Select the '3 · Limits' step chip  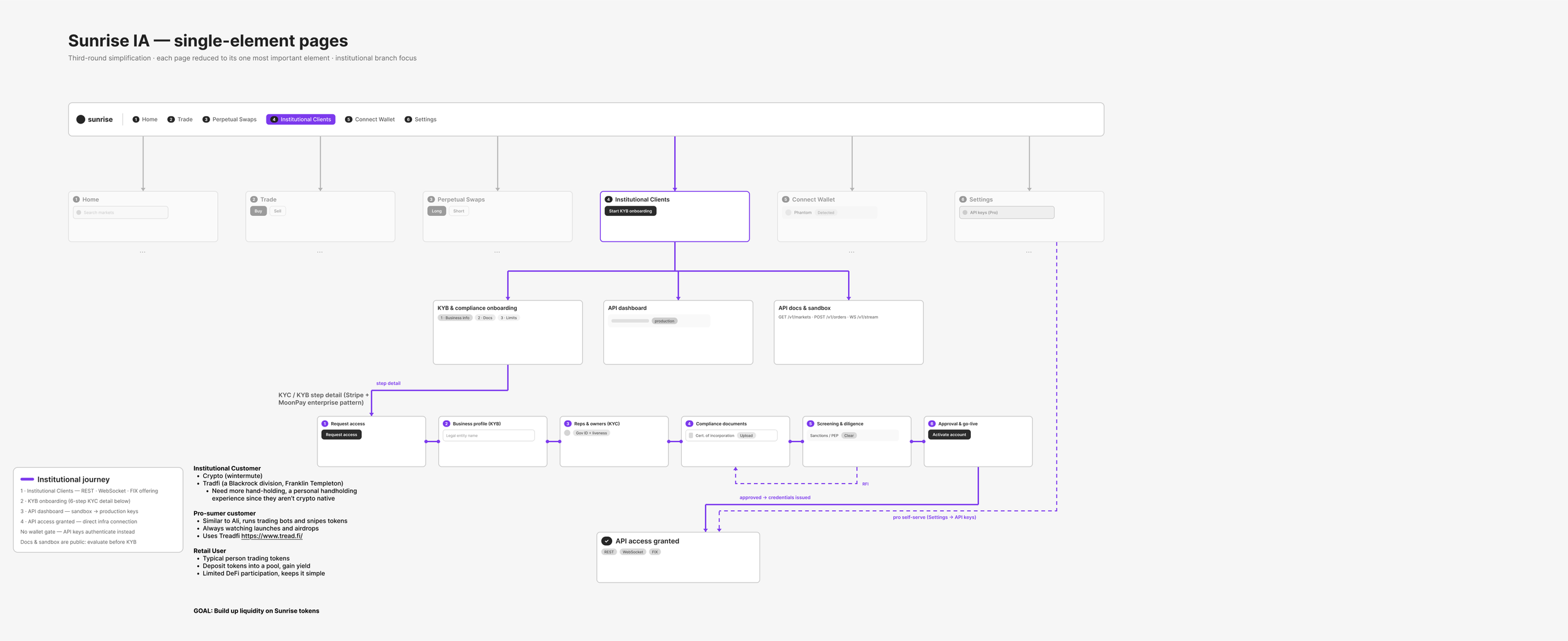click(509, 318)
